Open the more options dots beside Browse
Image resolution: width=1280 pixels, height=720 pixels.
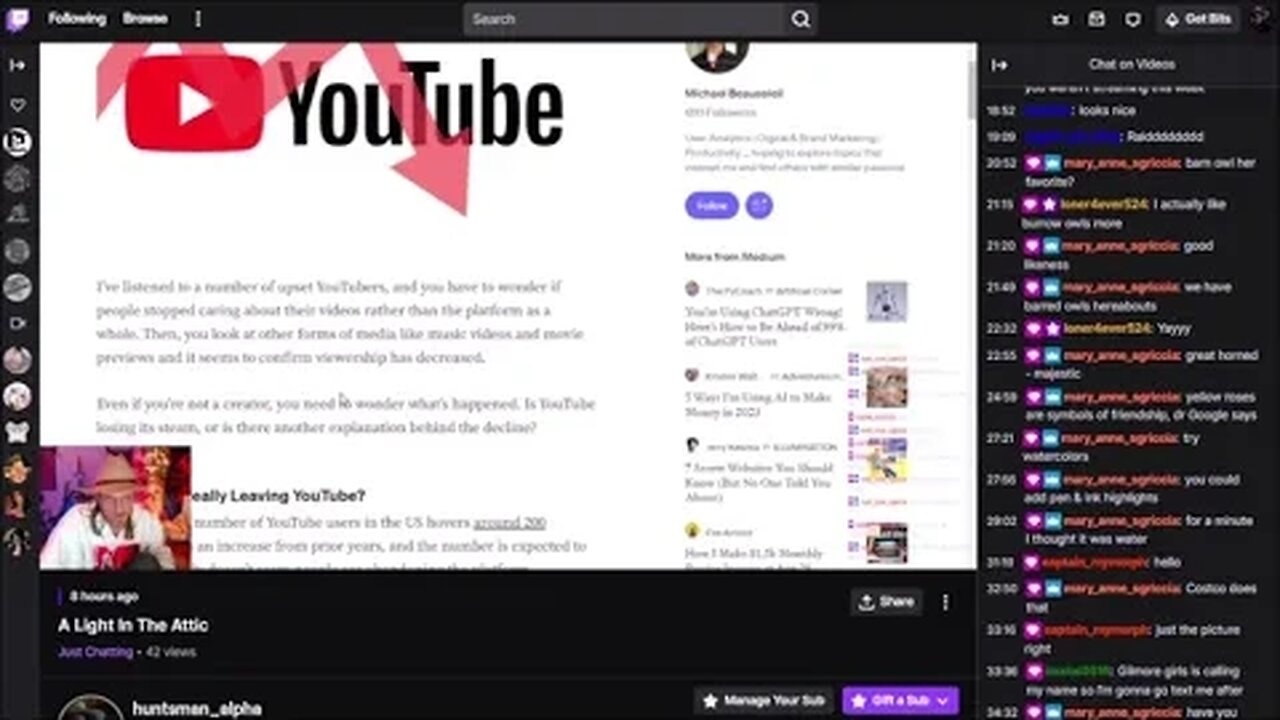point(197,18)
